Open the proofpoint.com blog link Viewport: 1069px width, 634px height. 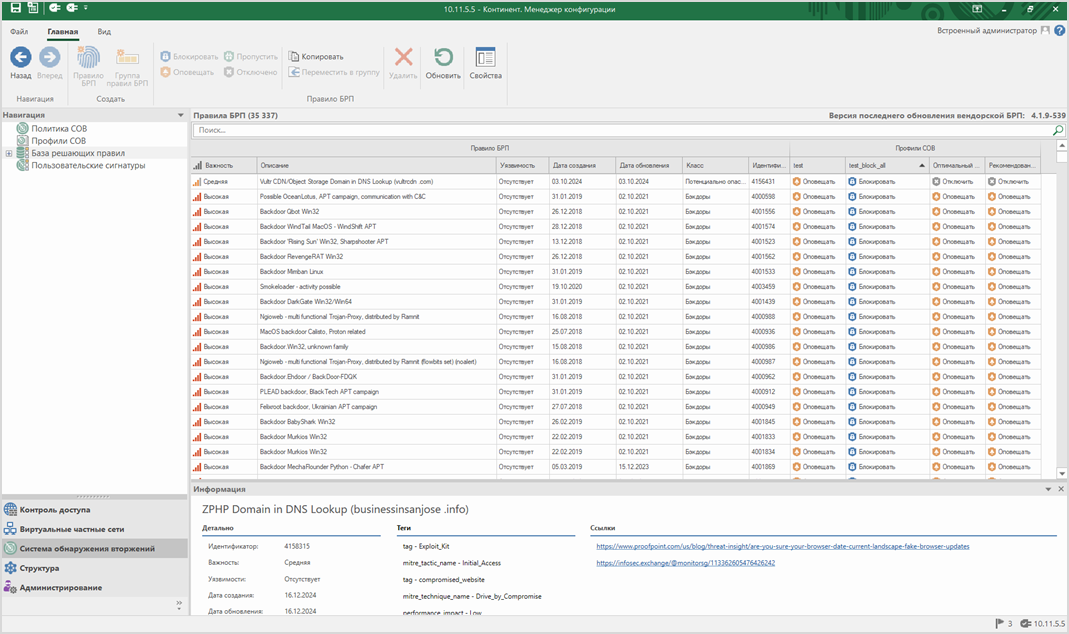782,546
